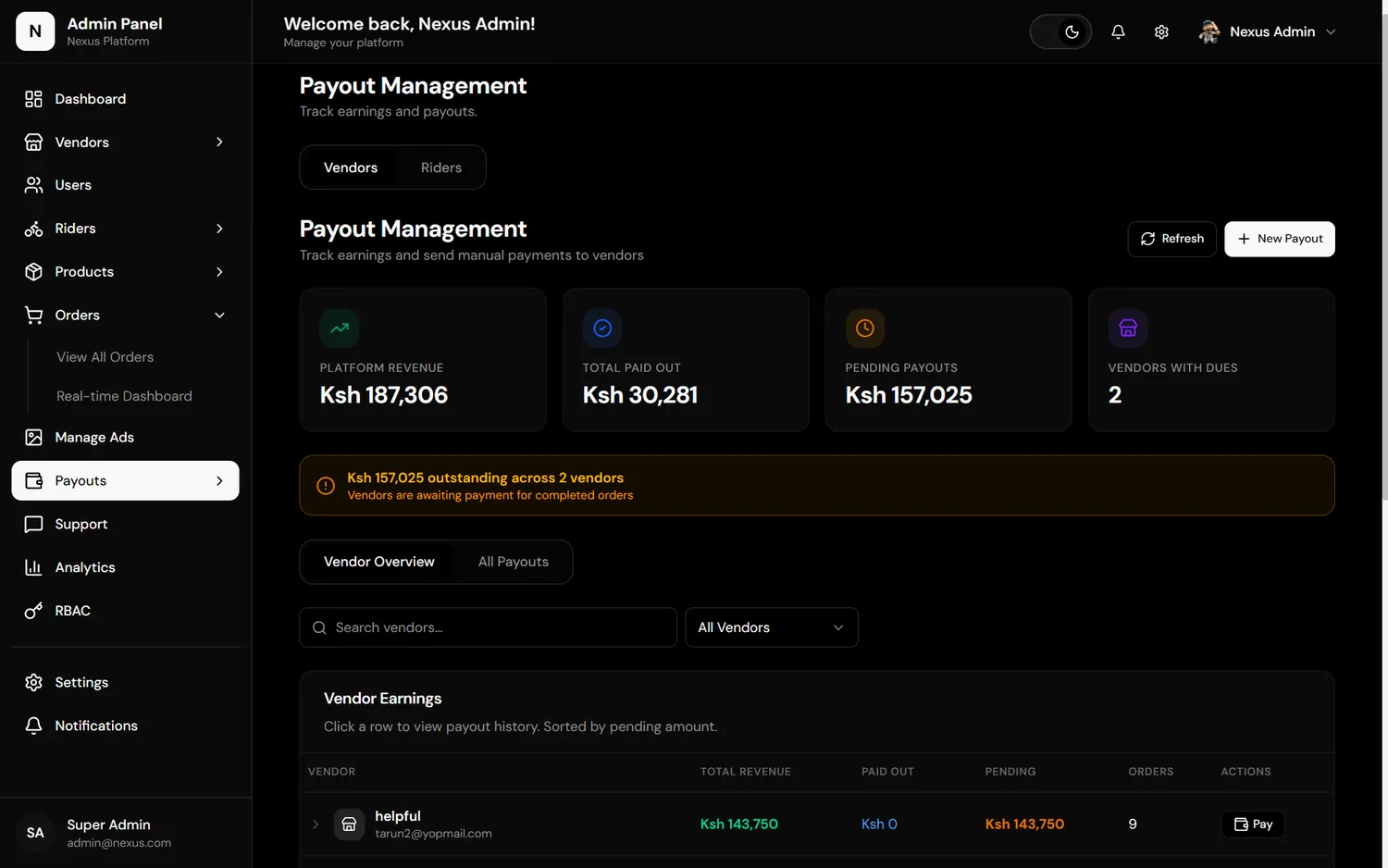Viewport: 1388px width, 868px height.
Task: Open Real-time Dashboard submenu item
Action: [x=124, y=396]
